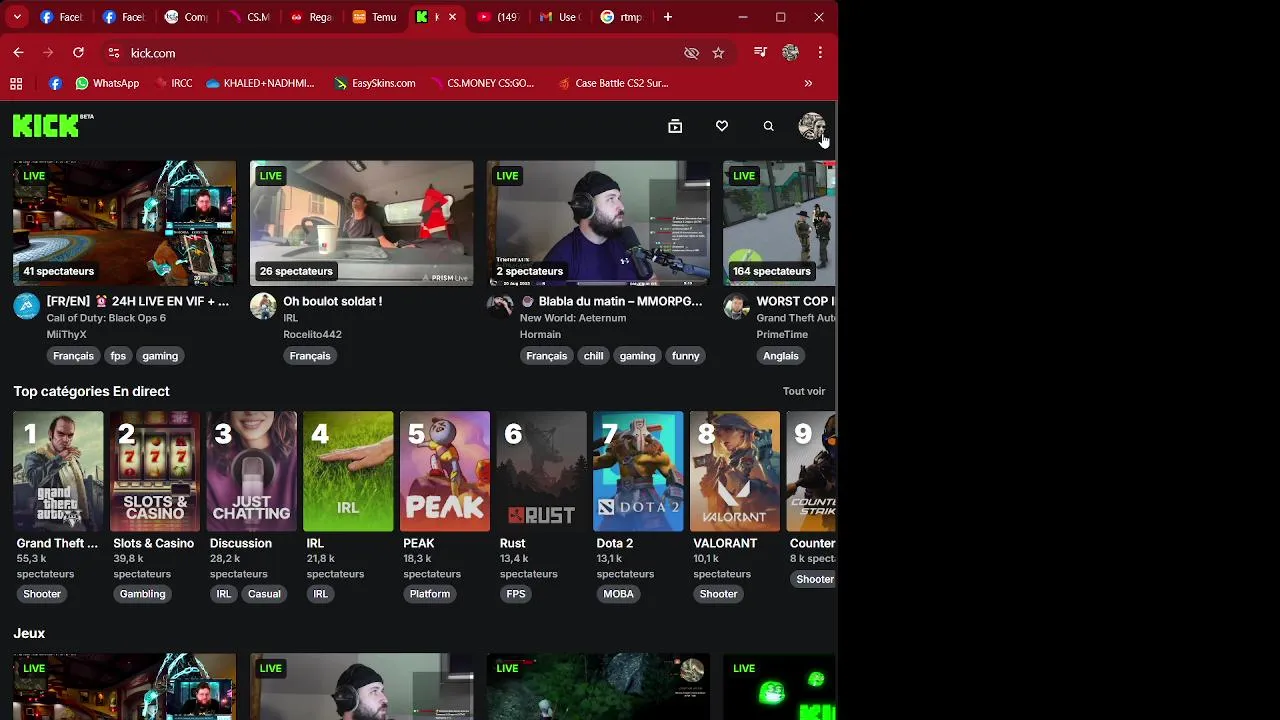Show more bookmarks chevron

(808, 83)
